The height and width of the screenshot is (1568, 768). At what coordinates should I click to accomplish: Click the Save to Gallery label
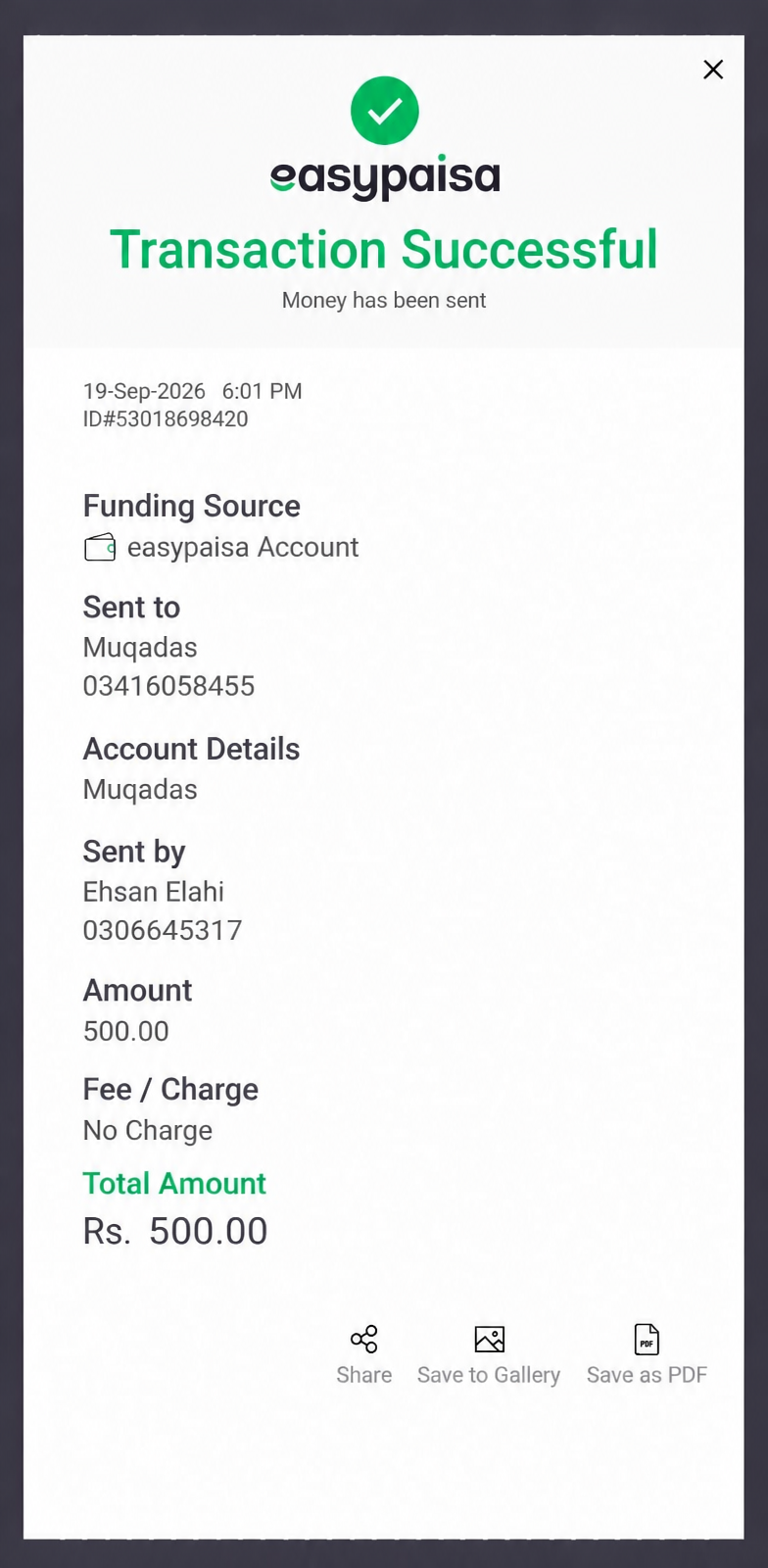tap(489, 1375)
